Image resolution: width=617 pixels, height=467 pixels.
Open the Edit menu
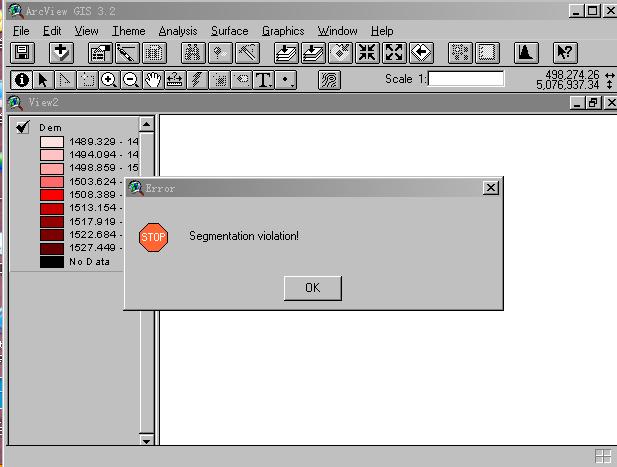pyautogui.click(x=52, y=31)
